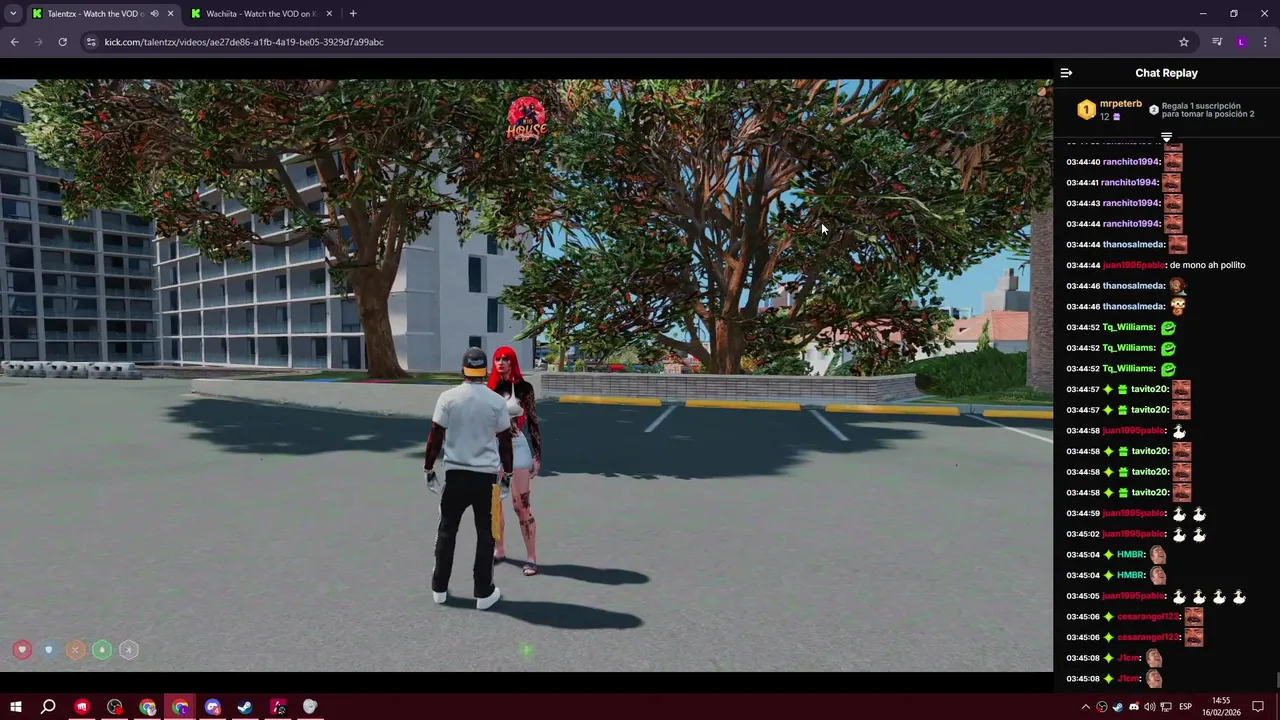The height and width of the screenshot is (720, 1280).
Task: Reload the current page
Action: pyautogui.click(x=62, y=42)
